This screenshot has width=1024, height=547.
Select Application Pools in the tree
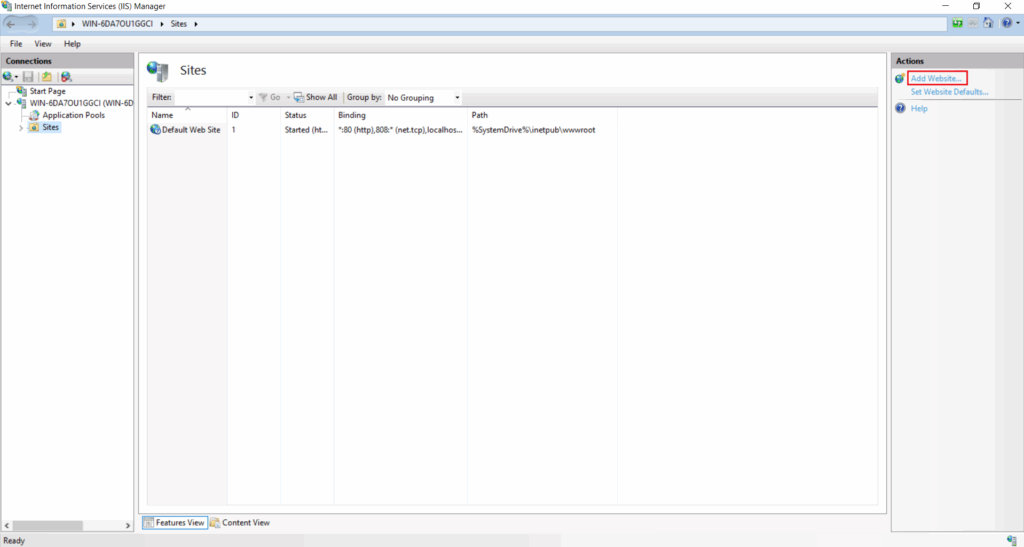tap(73, 115)
